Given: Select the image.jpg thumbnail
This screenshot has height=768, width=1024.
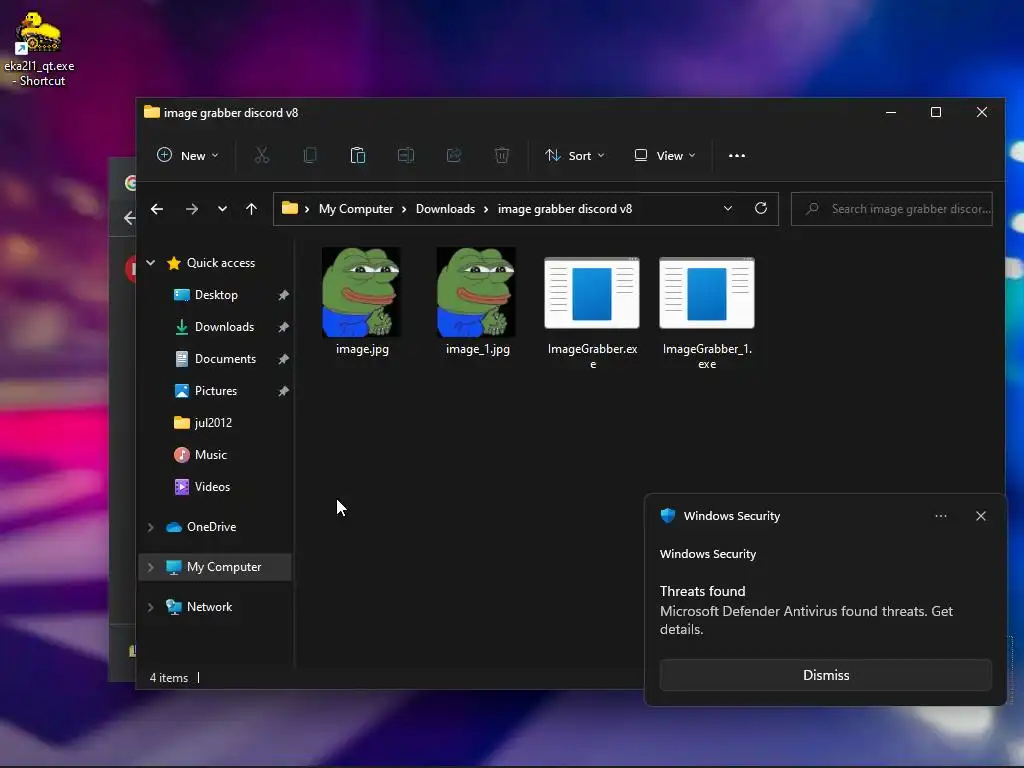Looking at the screenshot, I should click(x=361, y=292).
